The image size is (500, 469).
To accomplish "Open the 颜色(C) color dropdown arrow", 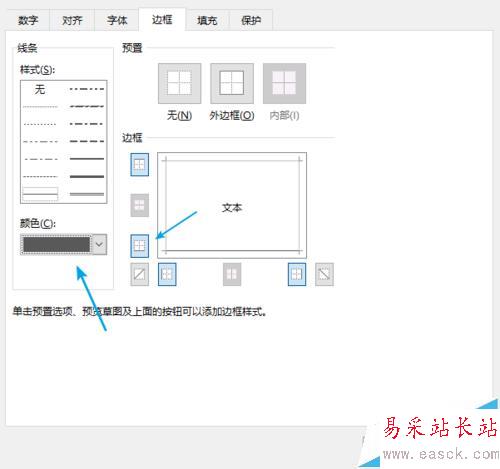I will click(x=99, y=244).
